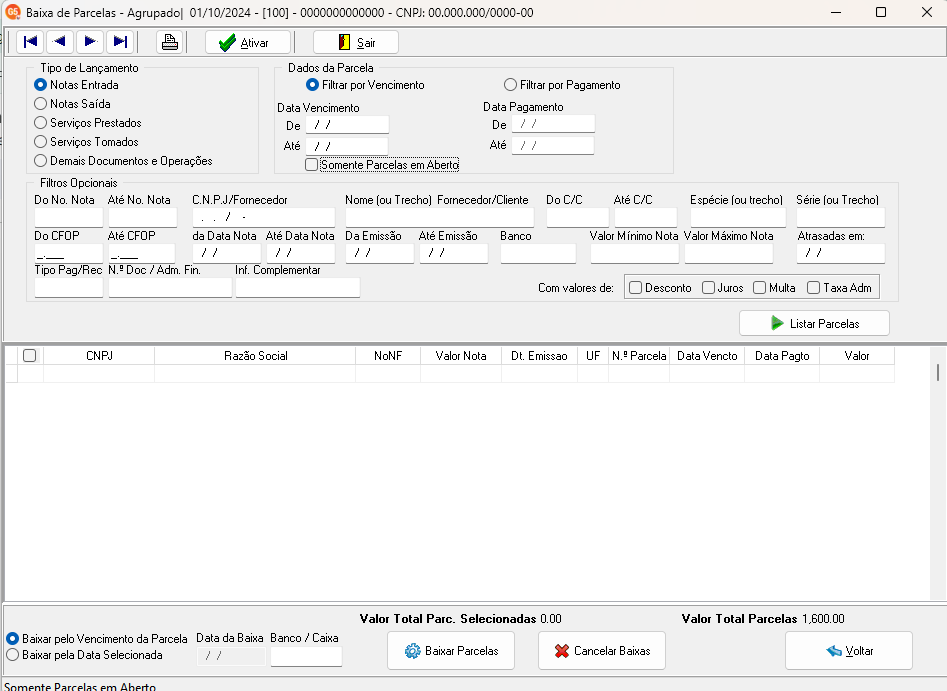This screenshot has height=691, width=947.
Task: Click the G5 application icon in title bar
Action: pyautogui.click(x=12, y=12)
